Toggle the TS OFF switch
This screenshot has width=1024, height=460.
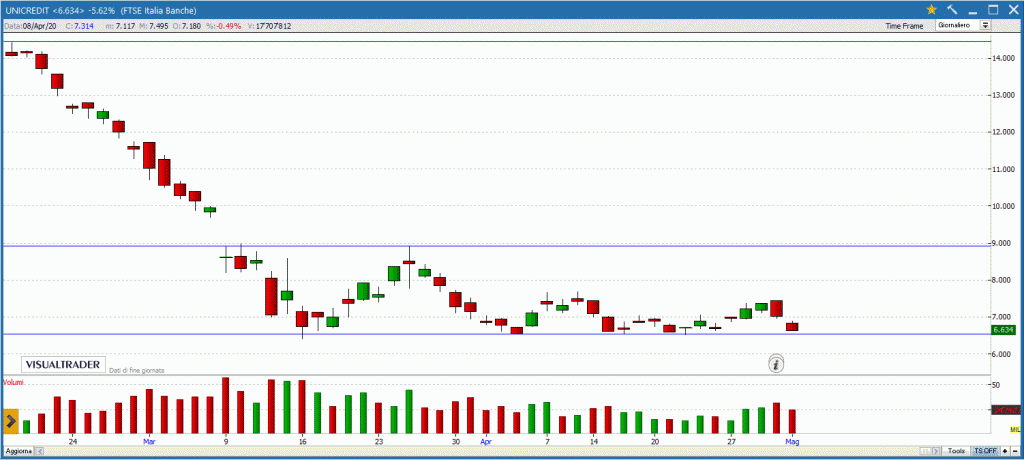(985, 452)
